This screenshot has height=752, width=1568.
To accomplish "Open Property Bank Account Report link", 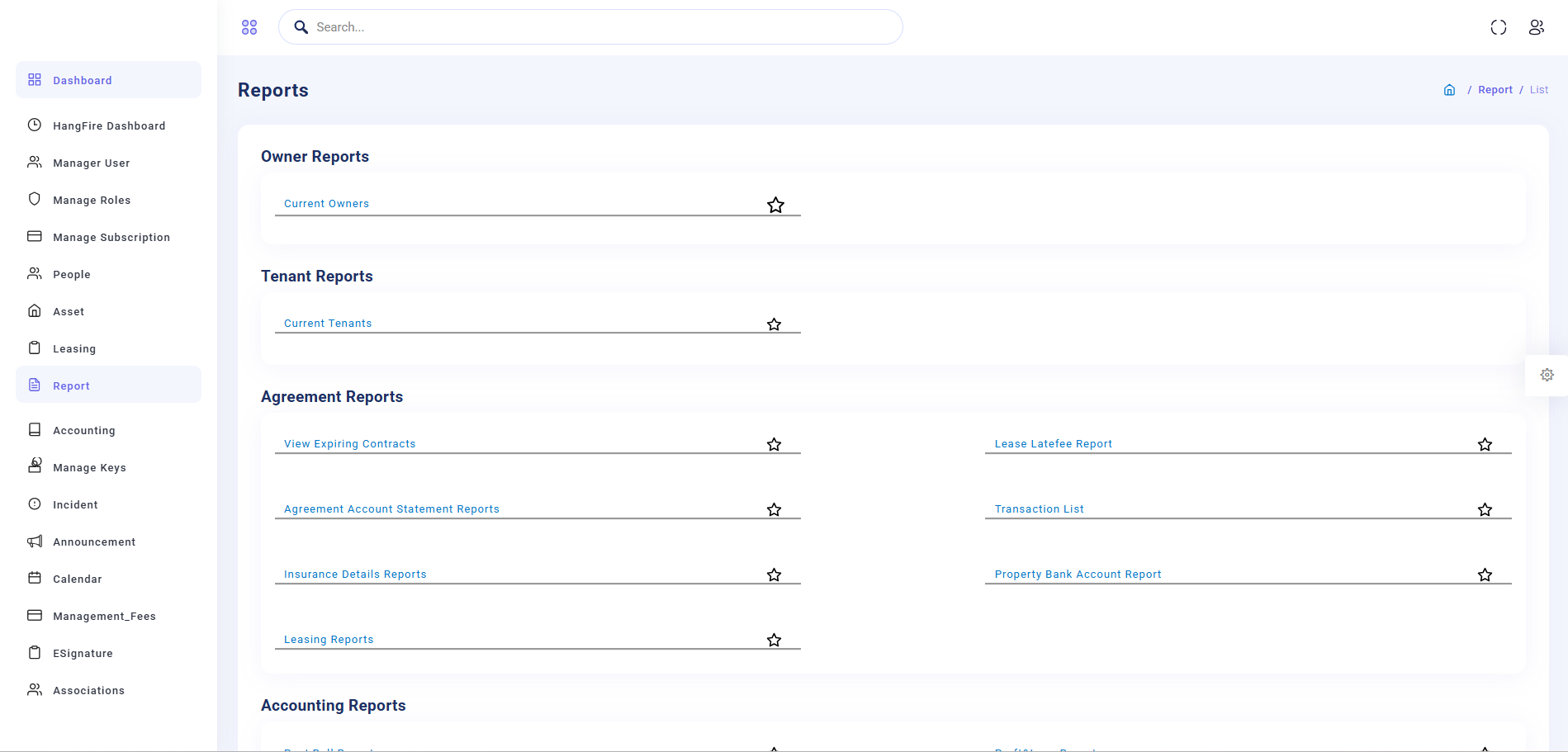I will point(1078,575).
